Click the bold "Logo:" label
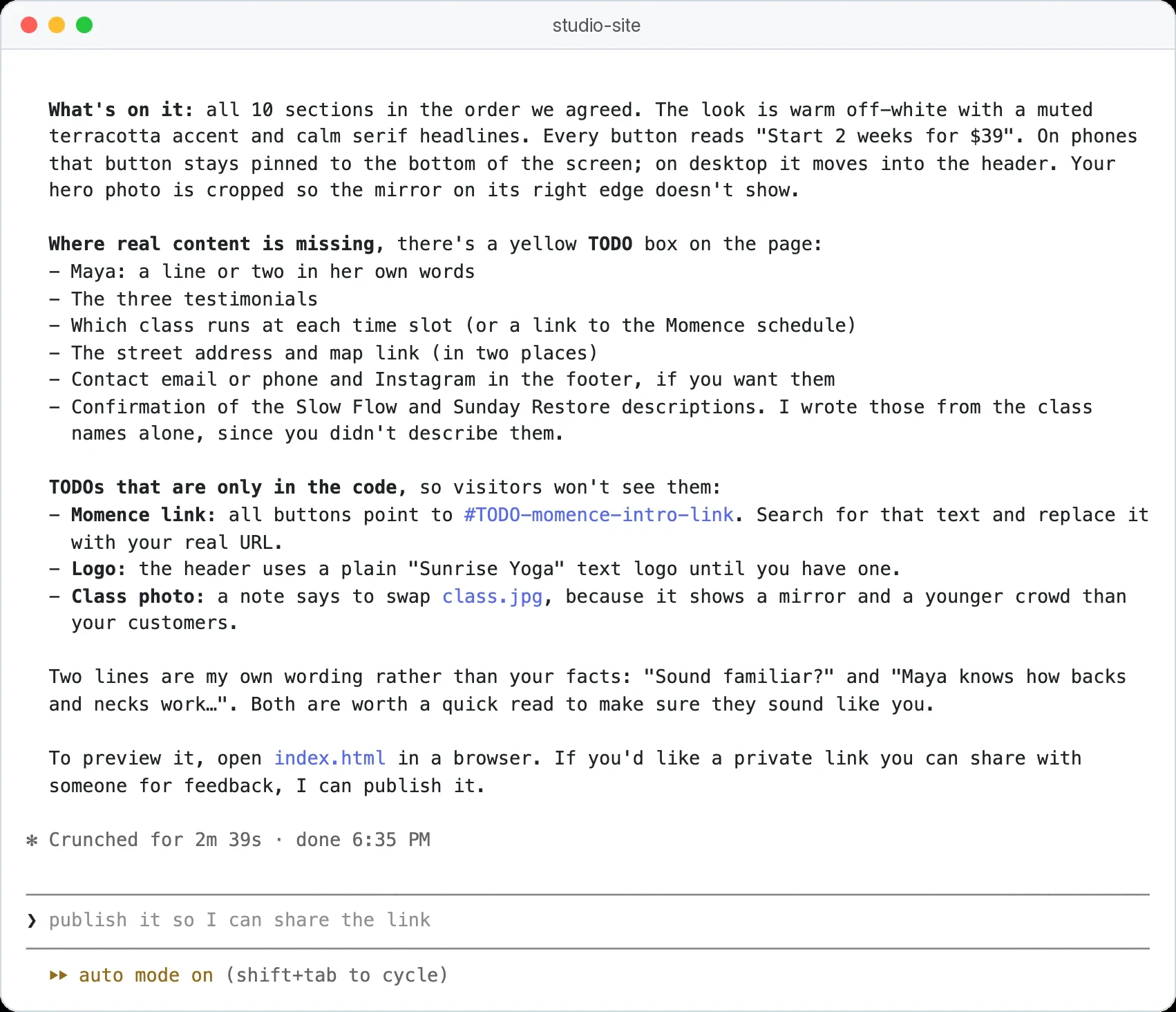The width and height of the screenshot is (1176, 1012). point(99,569)
